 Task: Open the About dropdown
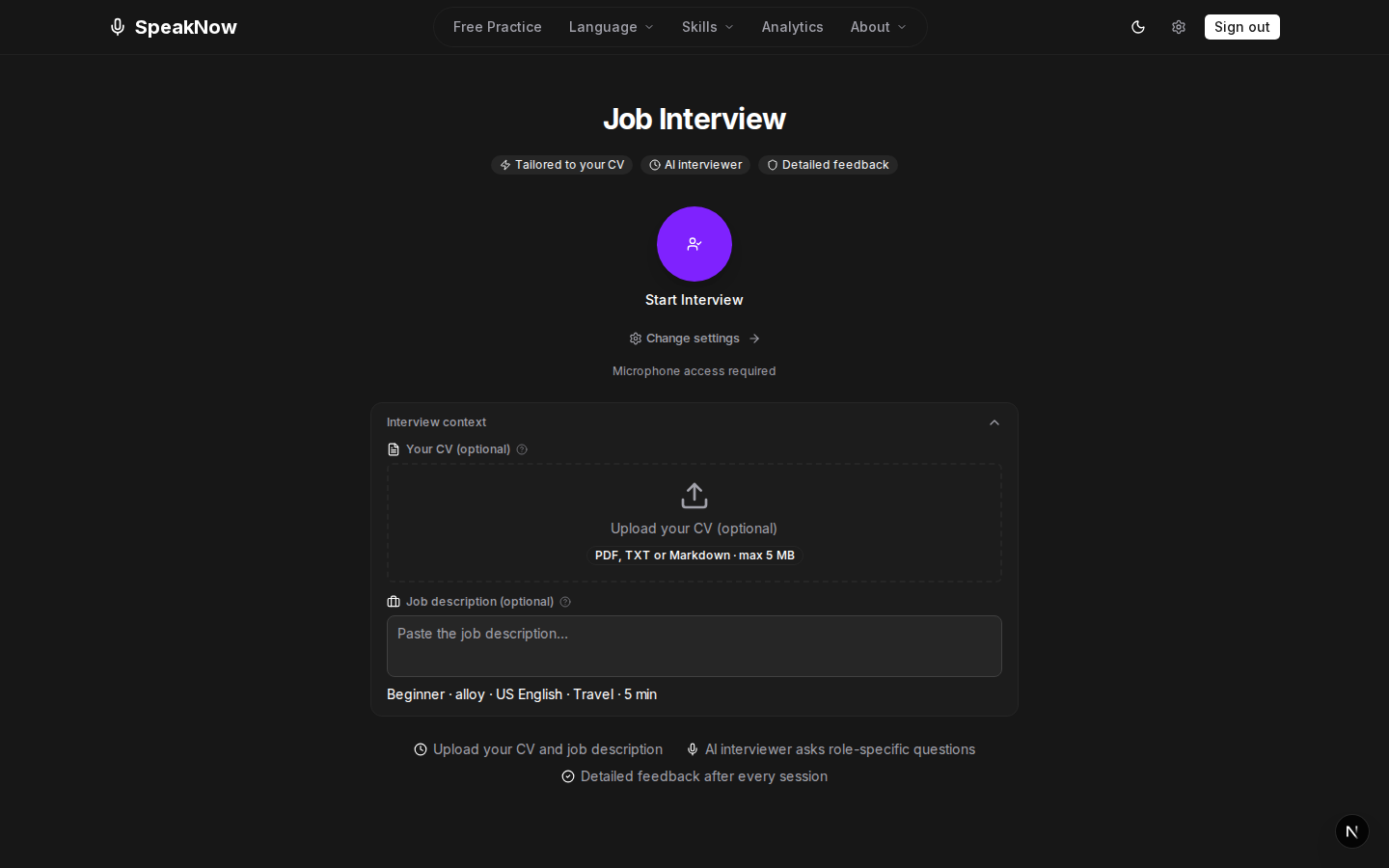[877, 27]
